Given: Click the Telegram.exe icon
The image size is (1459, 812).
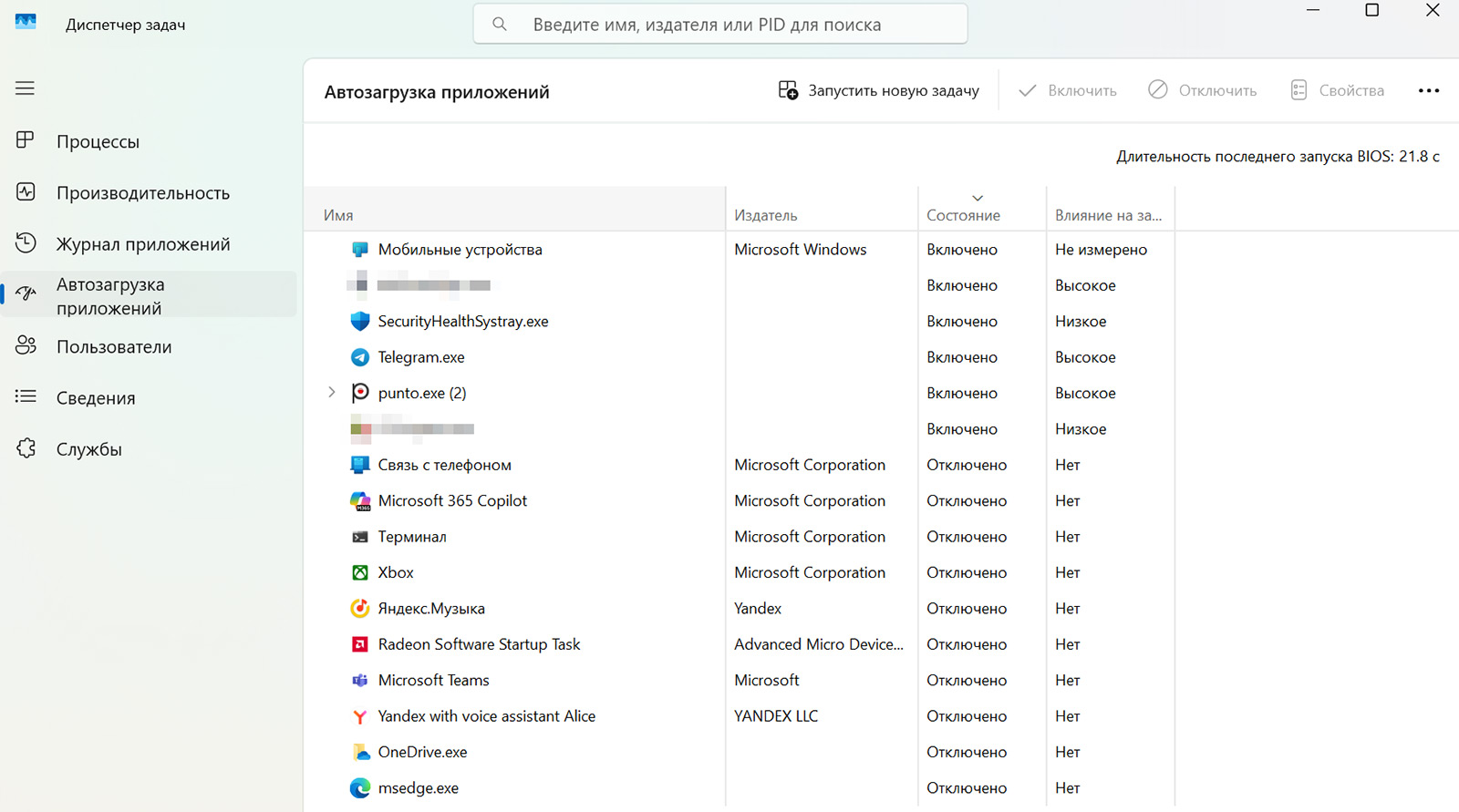Looking at the screenshot, I should pyautogui.click(x=360, y=357).
